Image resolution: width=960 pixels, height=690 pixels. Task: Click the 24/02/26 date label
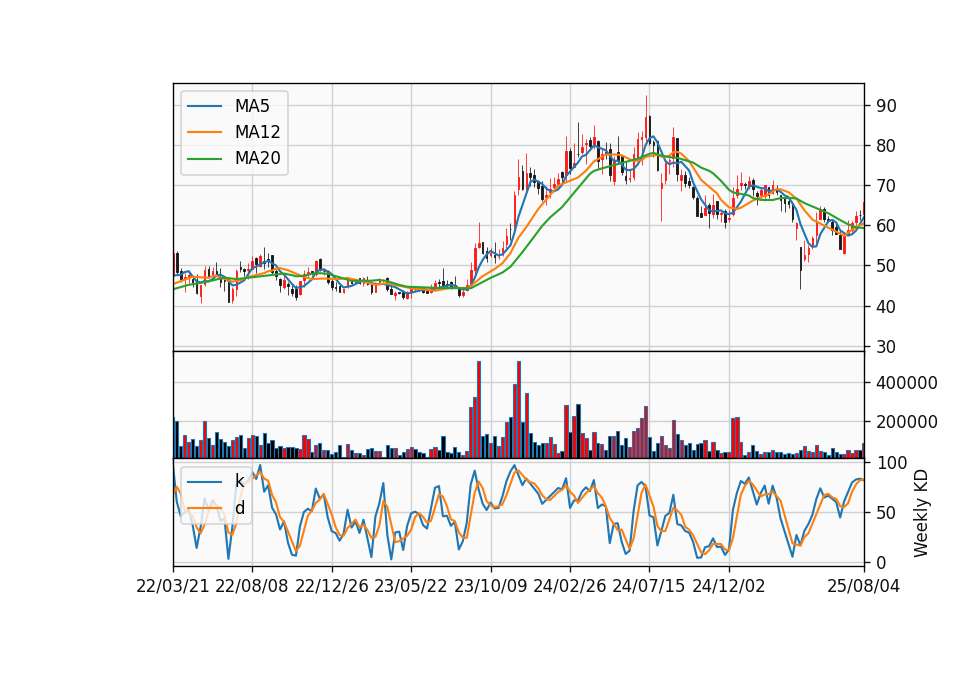point(570,586)
